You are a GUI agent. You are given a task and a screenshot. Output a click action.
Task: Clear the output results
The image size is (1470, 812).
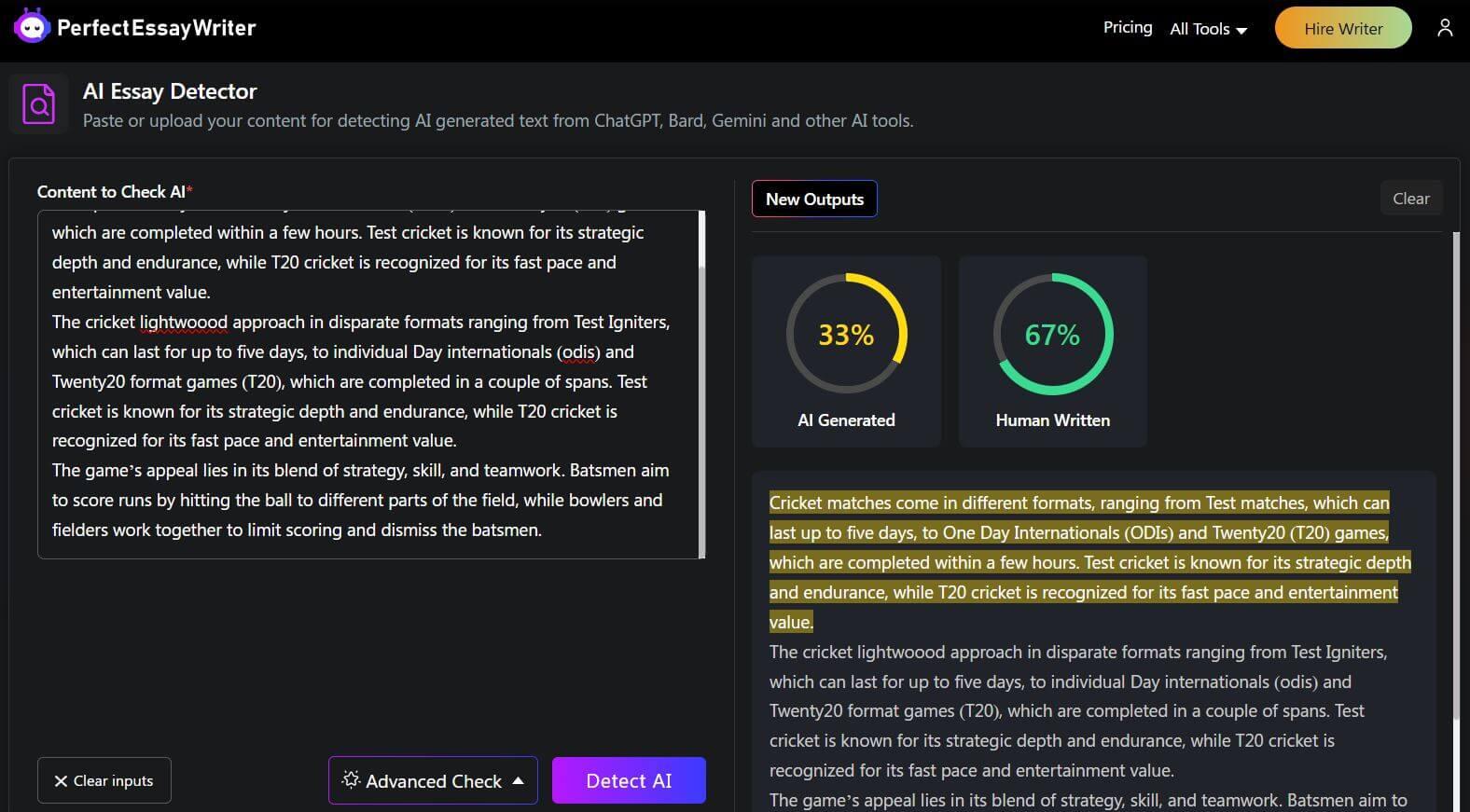(x=1410, y=199)
